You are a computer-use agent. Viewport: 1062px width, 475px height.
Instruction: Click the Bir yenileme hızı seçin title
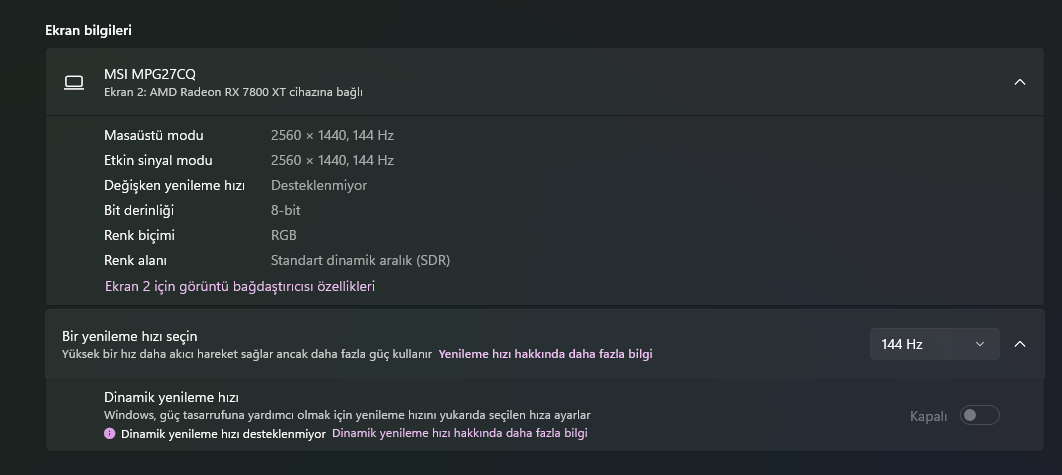(x=123, y=336)
